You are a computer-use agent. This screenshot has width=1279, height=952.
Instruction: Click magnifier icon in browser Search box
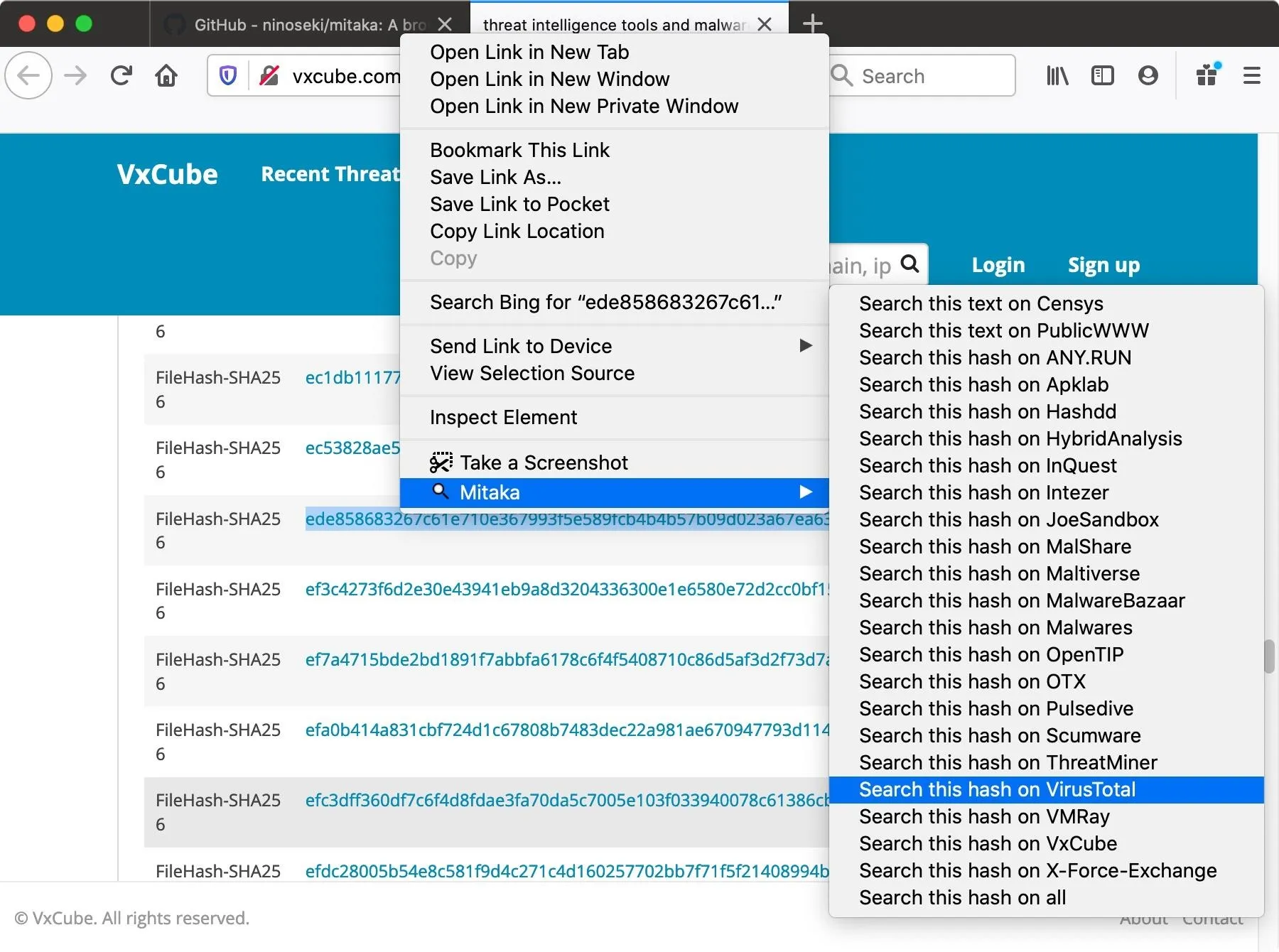pyautogui.click(x=842, y=75)
